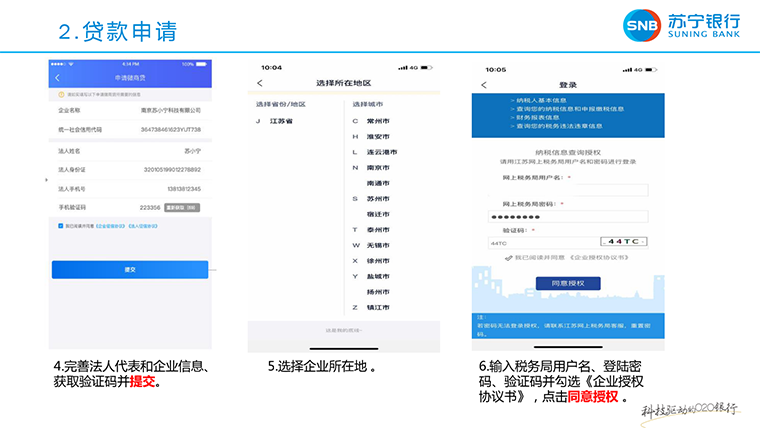Click the 选择省份/地区 column header
760x428 pixels.
coord(281,104)
